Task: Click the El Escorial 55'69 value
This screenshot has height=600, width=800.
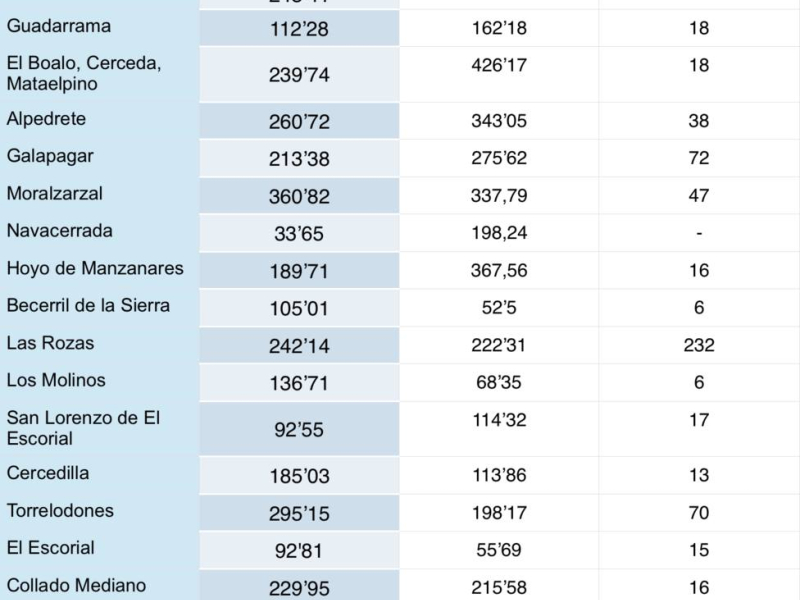Action: [498, 550]
